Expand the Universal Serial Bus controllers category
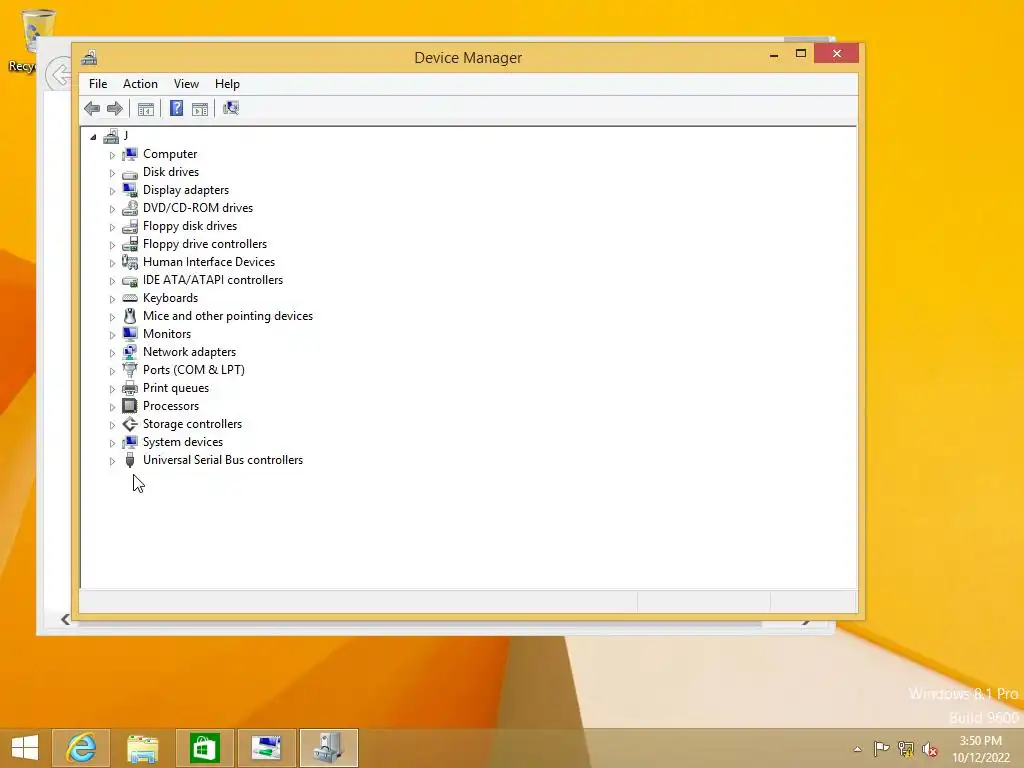 click(112, 460)
